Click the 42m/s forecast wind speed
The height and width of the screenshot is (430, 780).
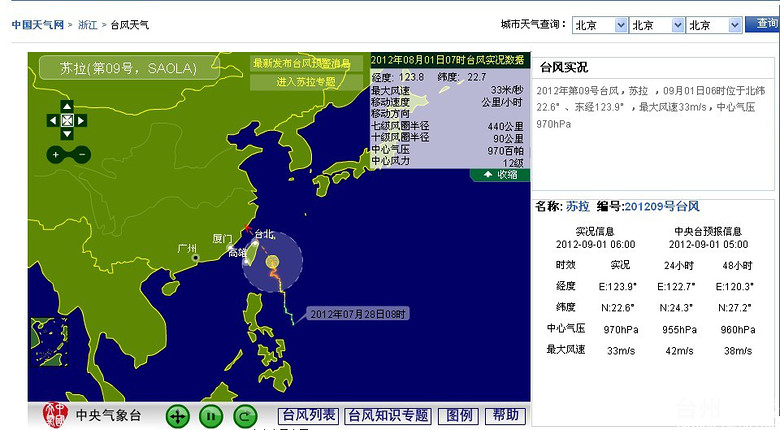[x=679, y=351]
